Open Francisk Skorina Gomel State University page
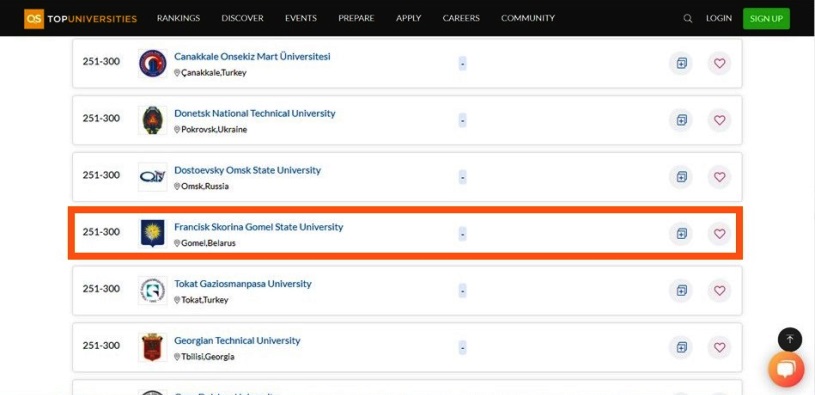Screen dimensions: 815x395 [258, 227]
